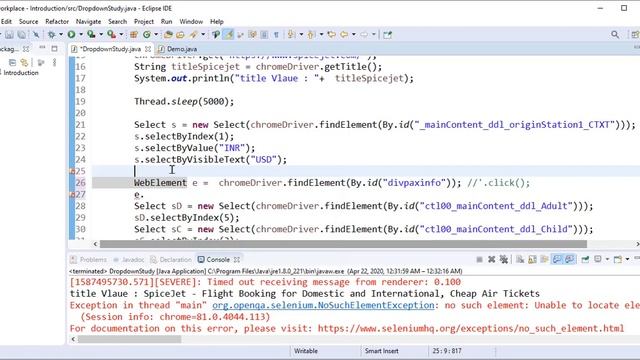Viewport: 640px width, 360px height.
Task: Click the Save icon in the toolbar
Action: coord(9,35)
